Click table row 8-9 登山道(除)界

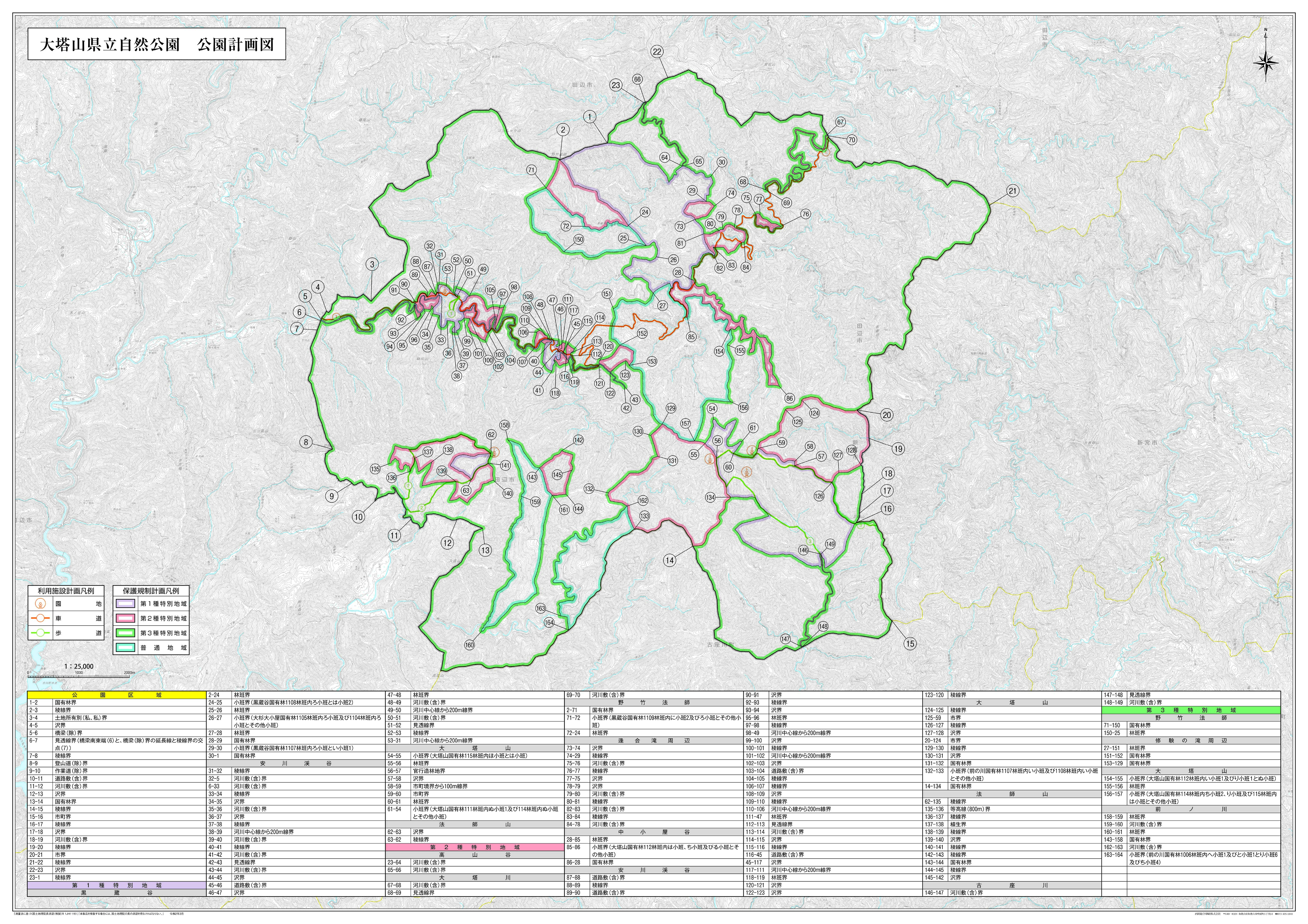116,764
